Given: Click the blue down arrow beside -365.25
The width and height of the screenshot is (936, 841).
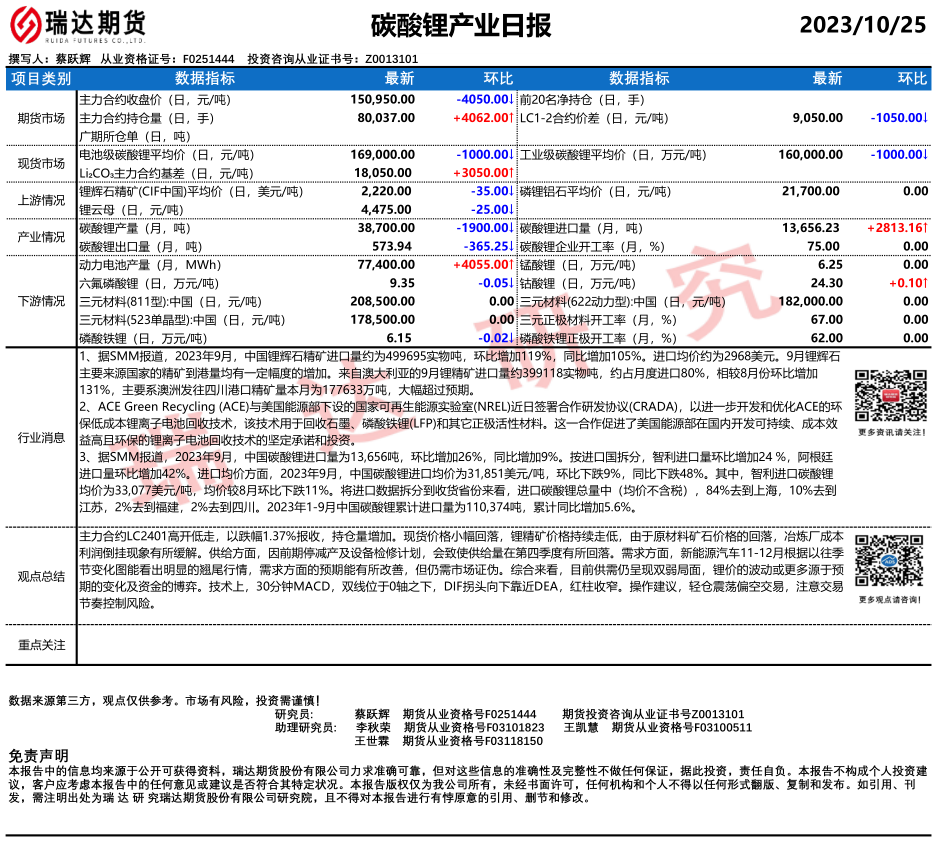Looking at the screenshot, I should point(511,246).
